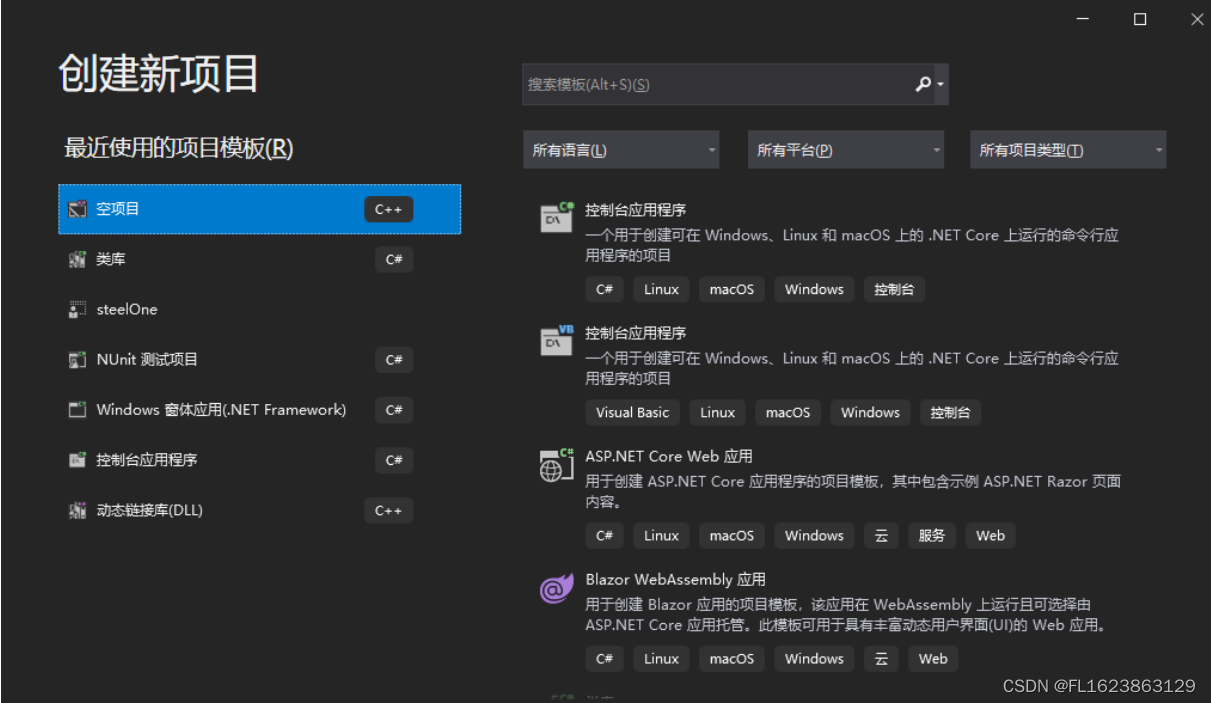The image size is (1211, 703).
Task: Click the macOS tag on VB console app
Action: tap(788, 412)
